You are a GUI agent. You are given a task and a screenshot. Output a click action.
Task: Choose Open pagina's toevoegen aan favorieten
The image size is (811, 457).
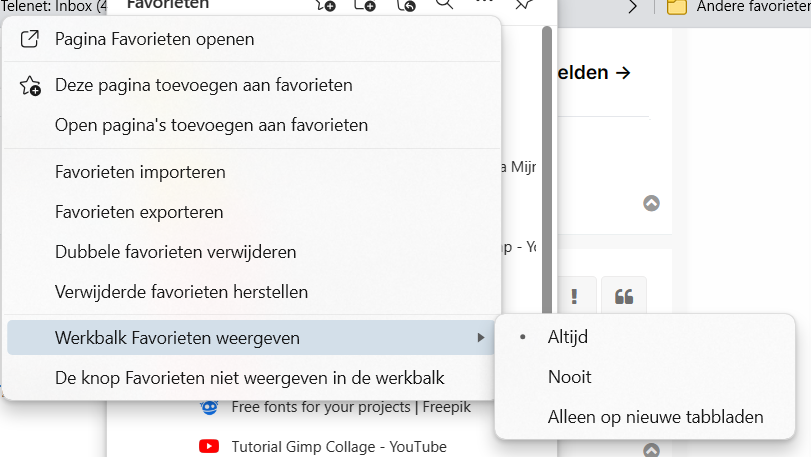tap(252, 125)
